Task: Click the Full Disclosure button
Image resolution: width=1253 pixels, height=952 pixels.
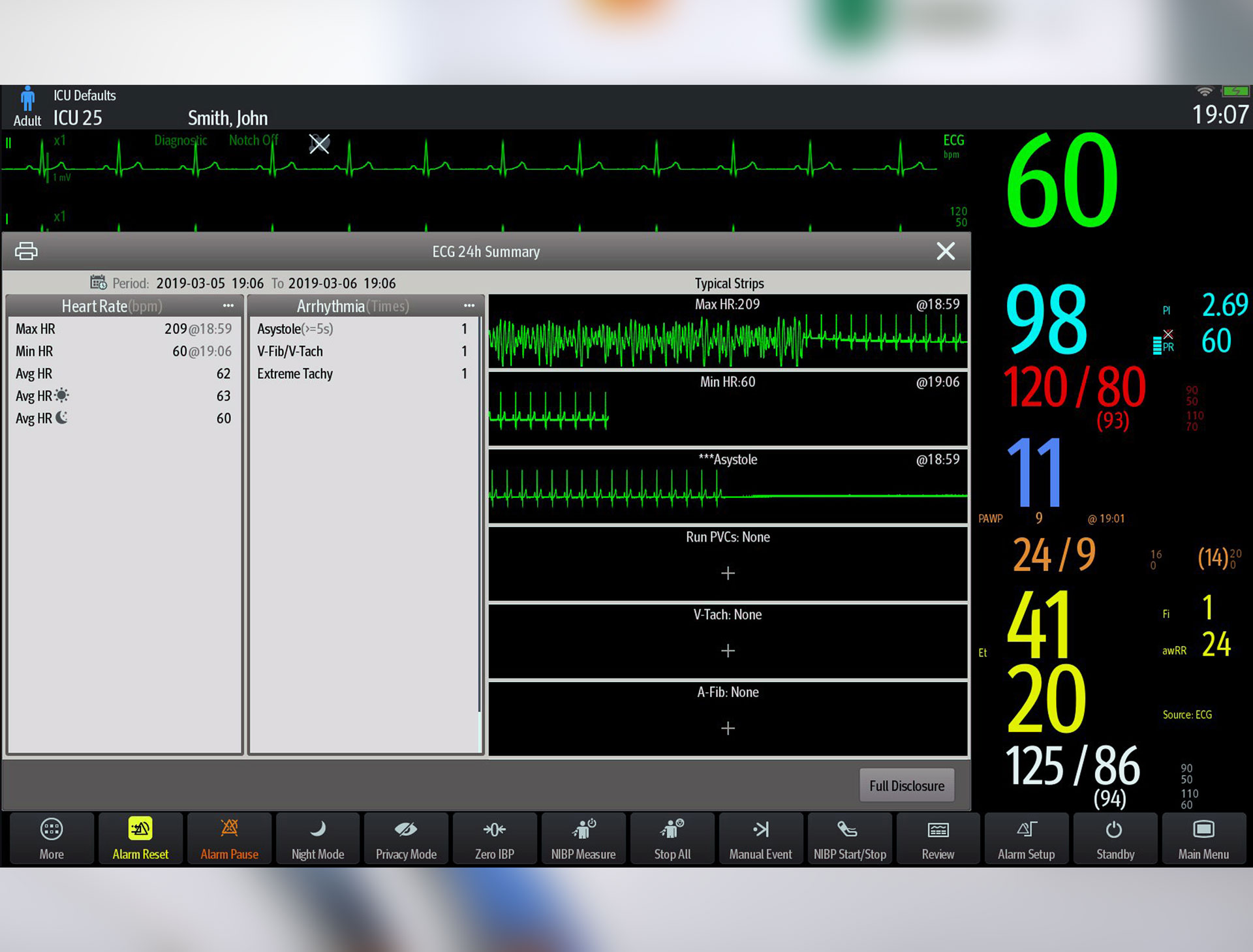Action: 906,786
